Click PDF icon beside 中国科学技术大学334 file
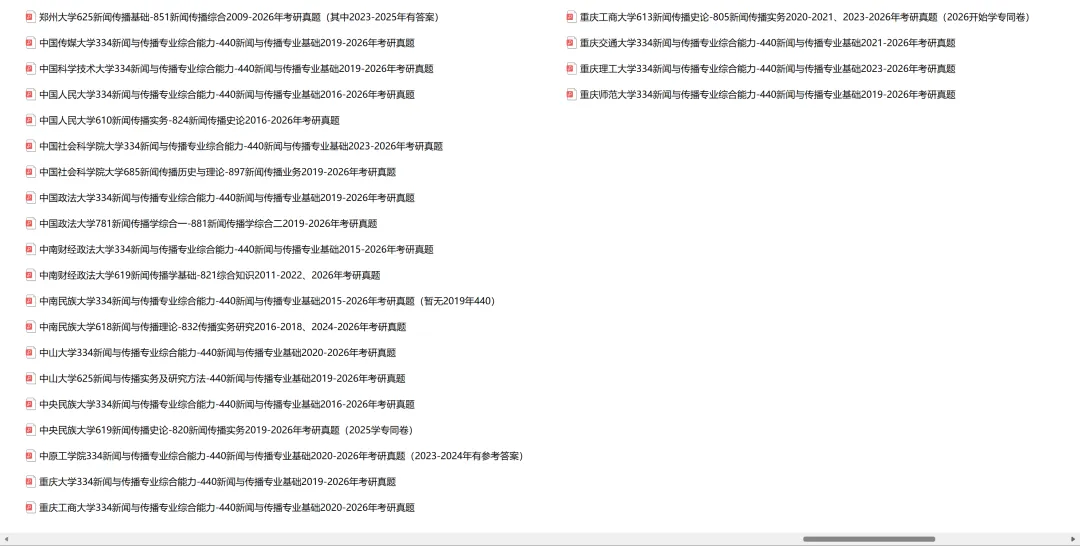The image size is (1080, 546). click(30, 68)
